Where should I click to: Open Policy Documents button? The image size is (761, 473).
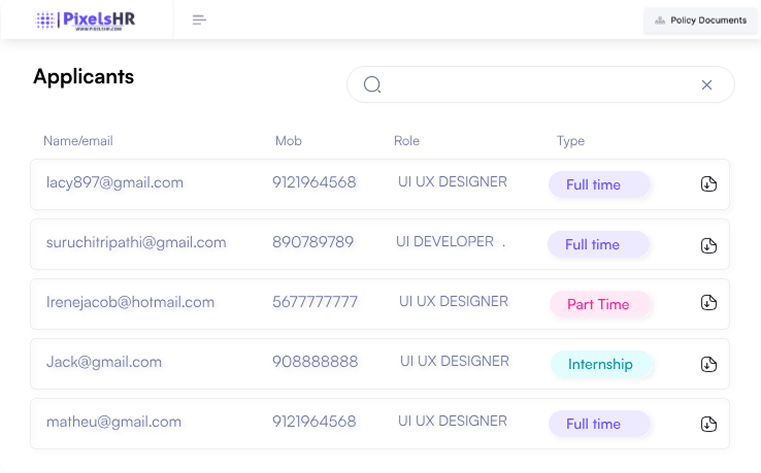(x=700, y=20)
